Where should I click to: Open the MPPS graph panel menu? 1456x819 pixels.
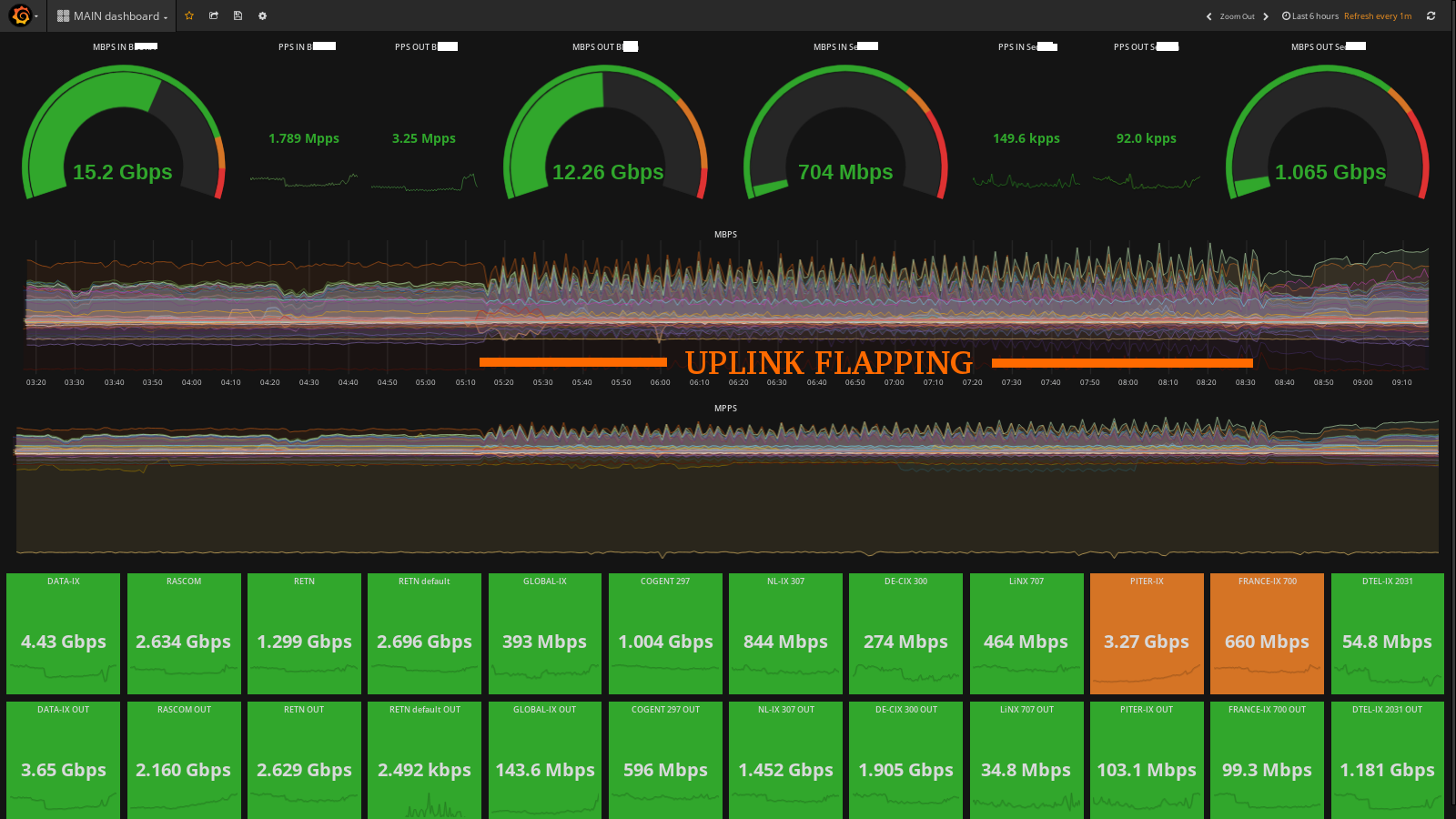tap(725, 409)
